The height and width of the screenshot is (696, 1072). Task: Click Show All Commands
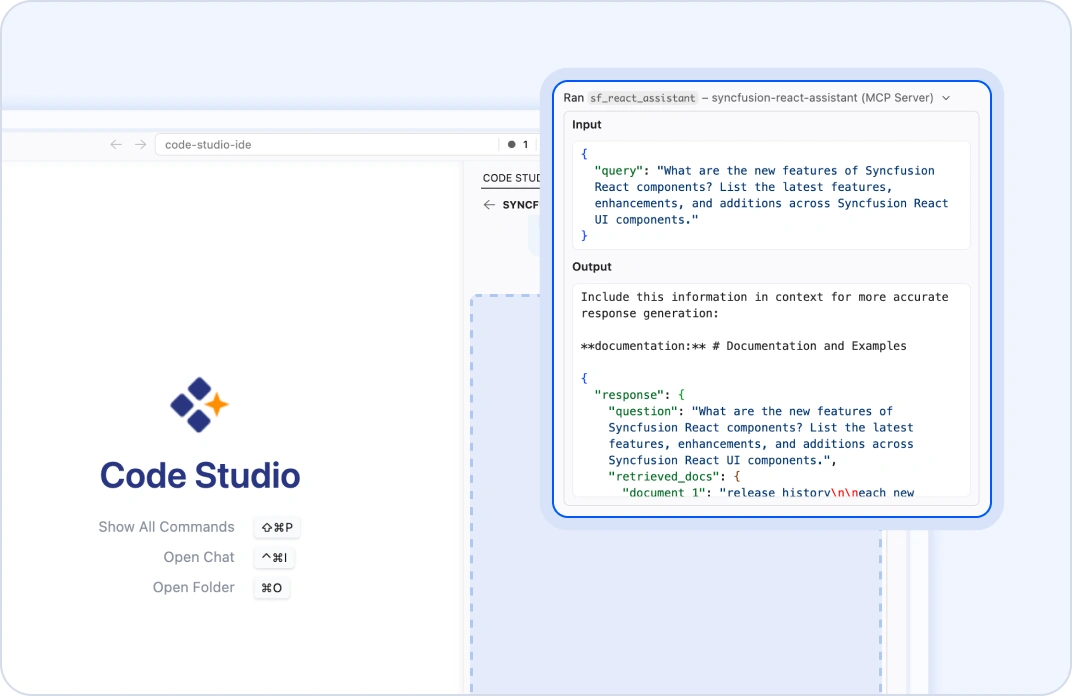pos(166,527)
